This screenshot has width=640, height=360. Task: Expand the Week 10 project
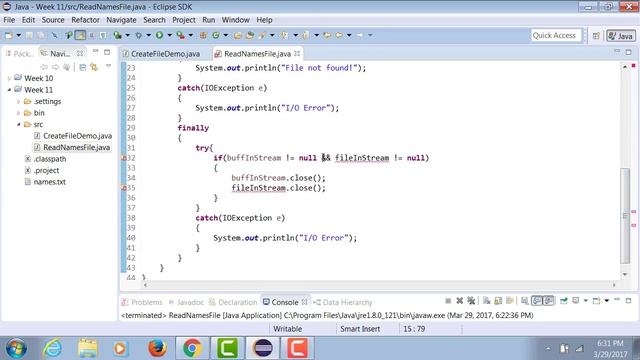pos(9,78)
